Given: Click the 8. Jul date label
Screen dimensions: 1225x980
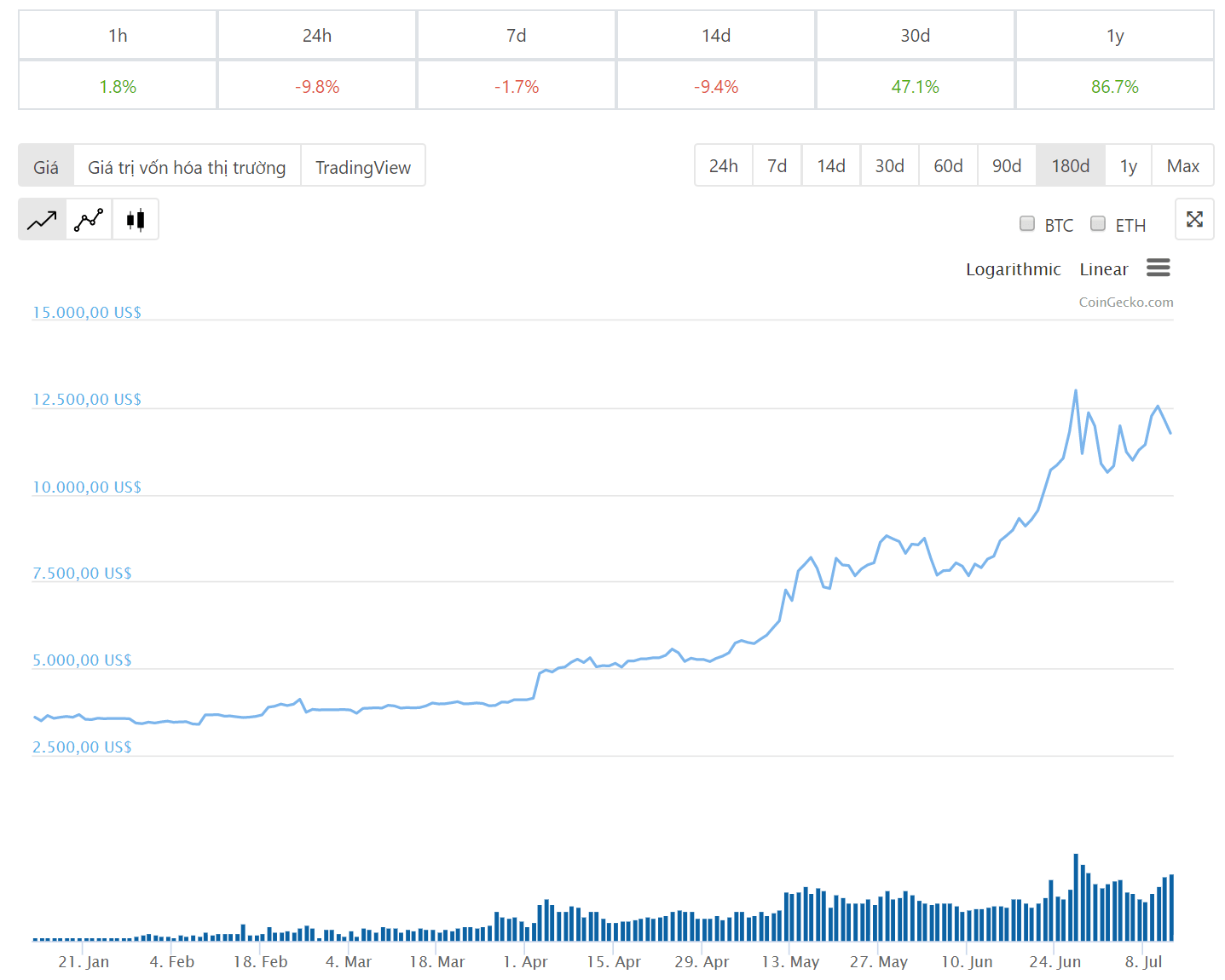Looking at the screenshot, I should click(1143, 961).
